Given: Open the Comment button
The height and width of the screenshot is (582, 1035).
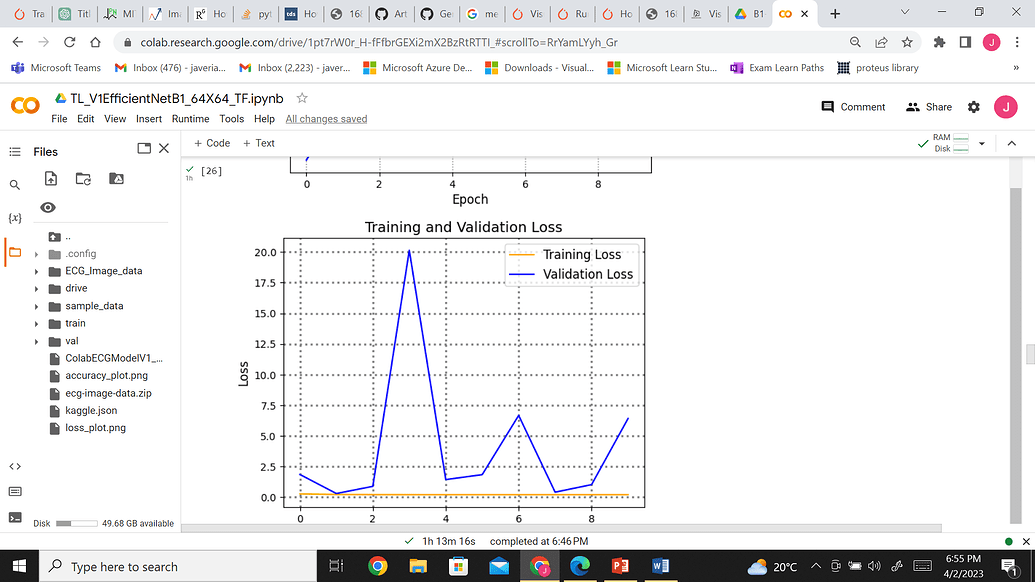Looking at the screenshot, I should point(853,107).
